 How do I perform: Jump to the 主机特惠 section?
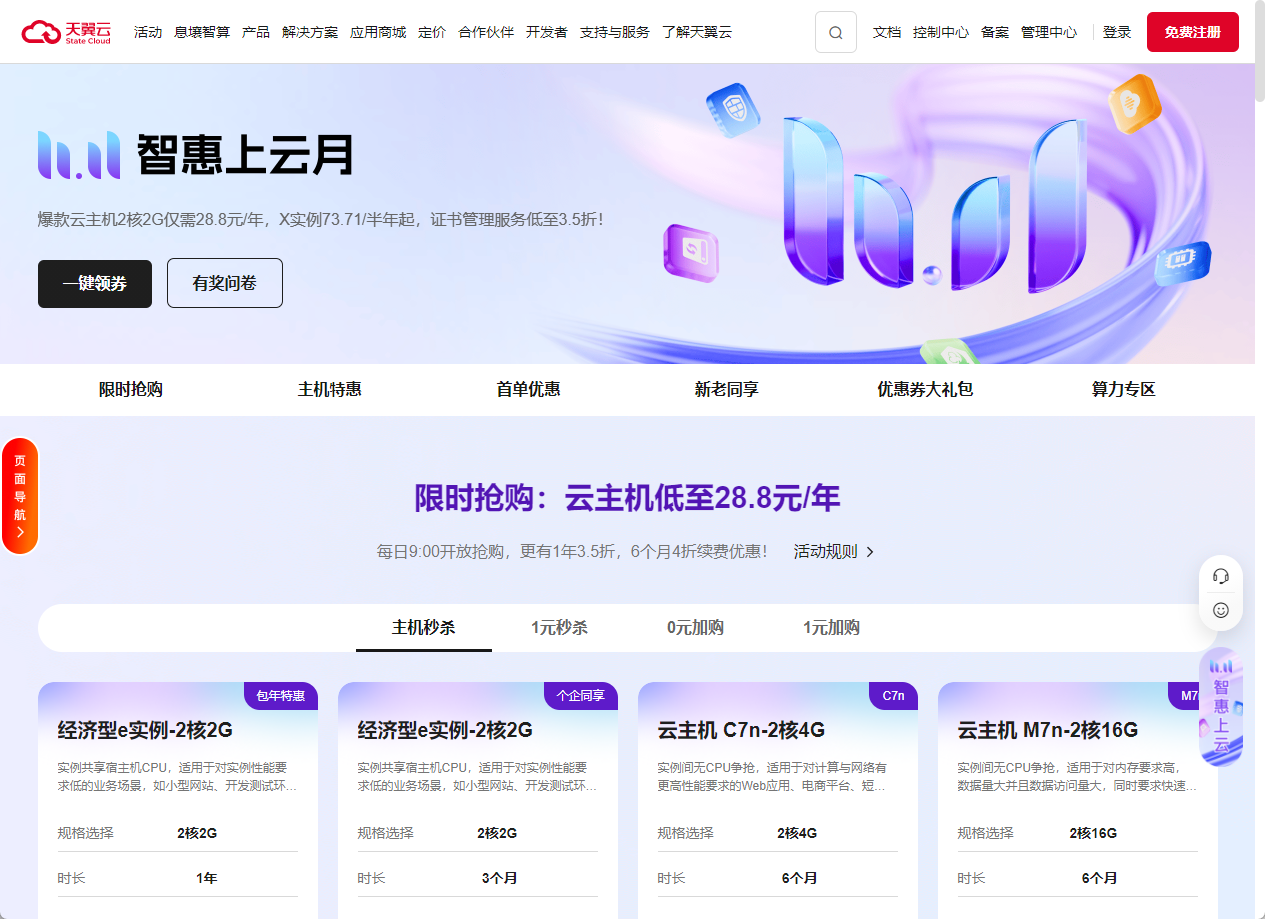click(329, 390)
